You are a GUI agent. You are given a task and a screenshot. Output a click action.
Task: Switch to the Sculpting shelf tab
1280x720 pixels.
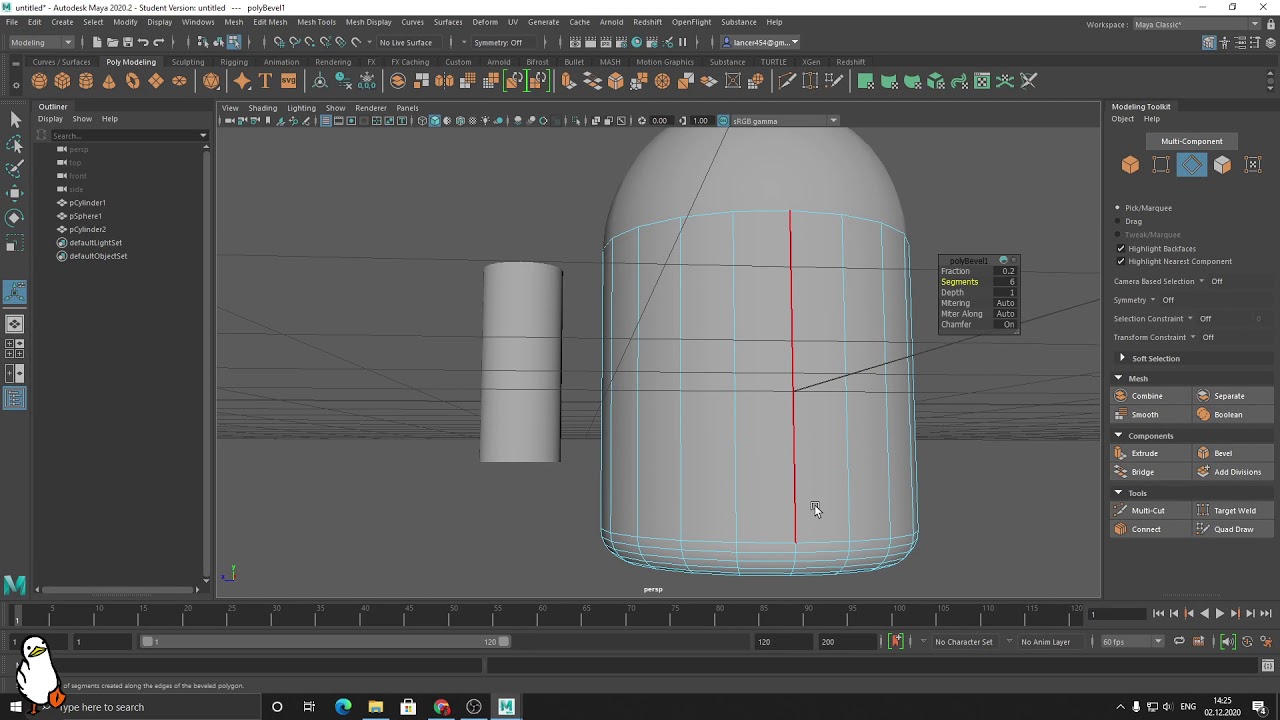point(187,62)
